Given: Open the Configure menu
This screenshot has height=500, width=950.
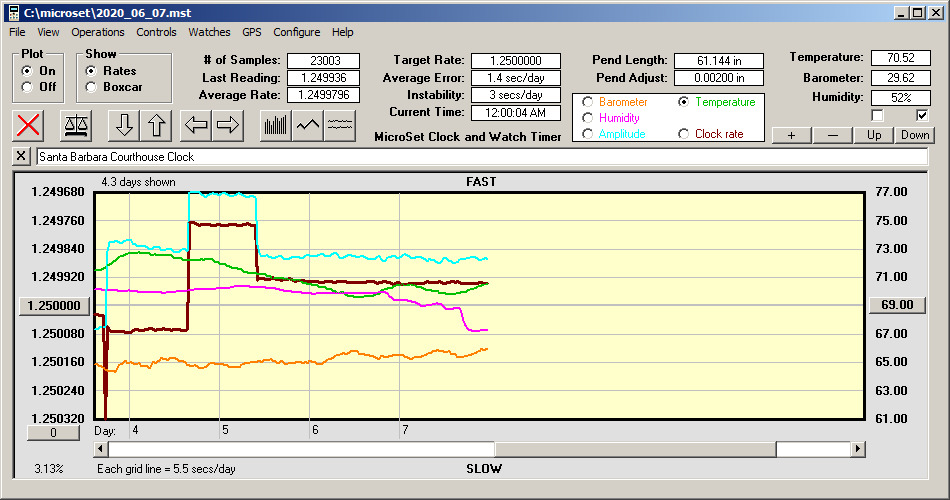Looking at the screenshot, I should [297, 32].
